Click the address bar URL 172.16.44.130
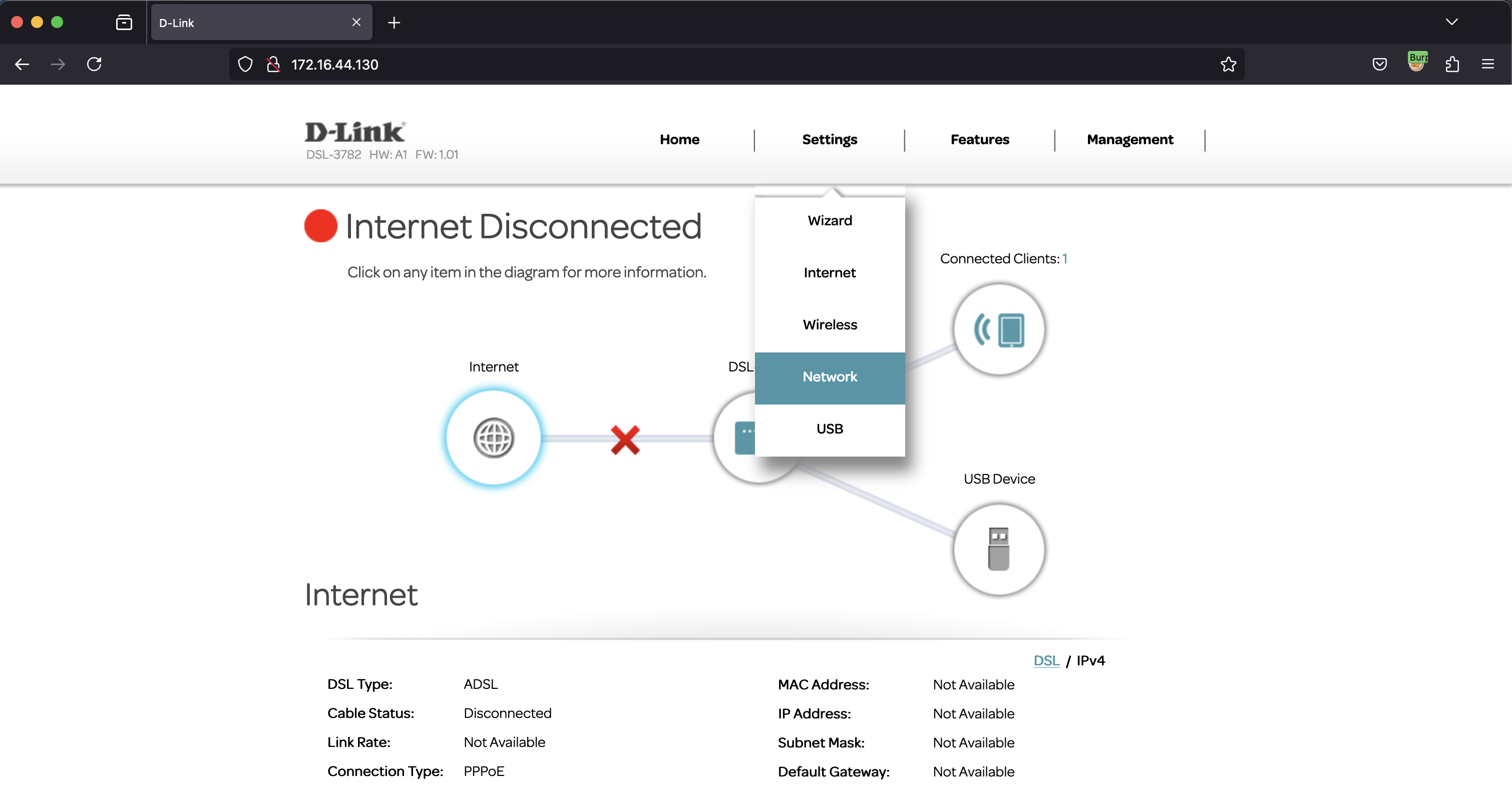Screen dimensions: 1512x788 (334, 65)
